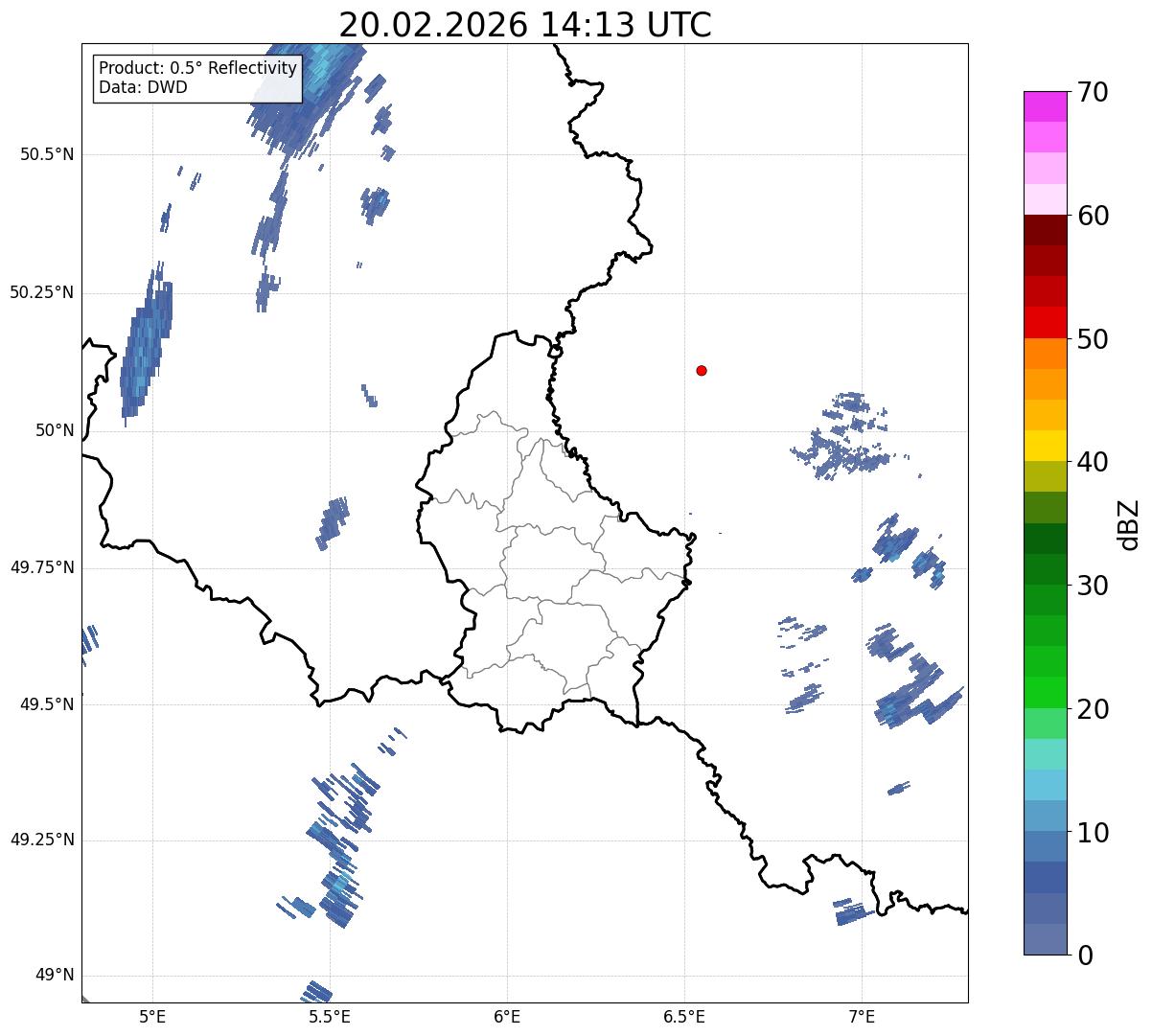Click the dBZ colorbar axis label
1152x1036 pixels.
[x=1129, y=523]
